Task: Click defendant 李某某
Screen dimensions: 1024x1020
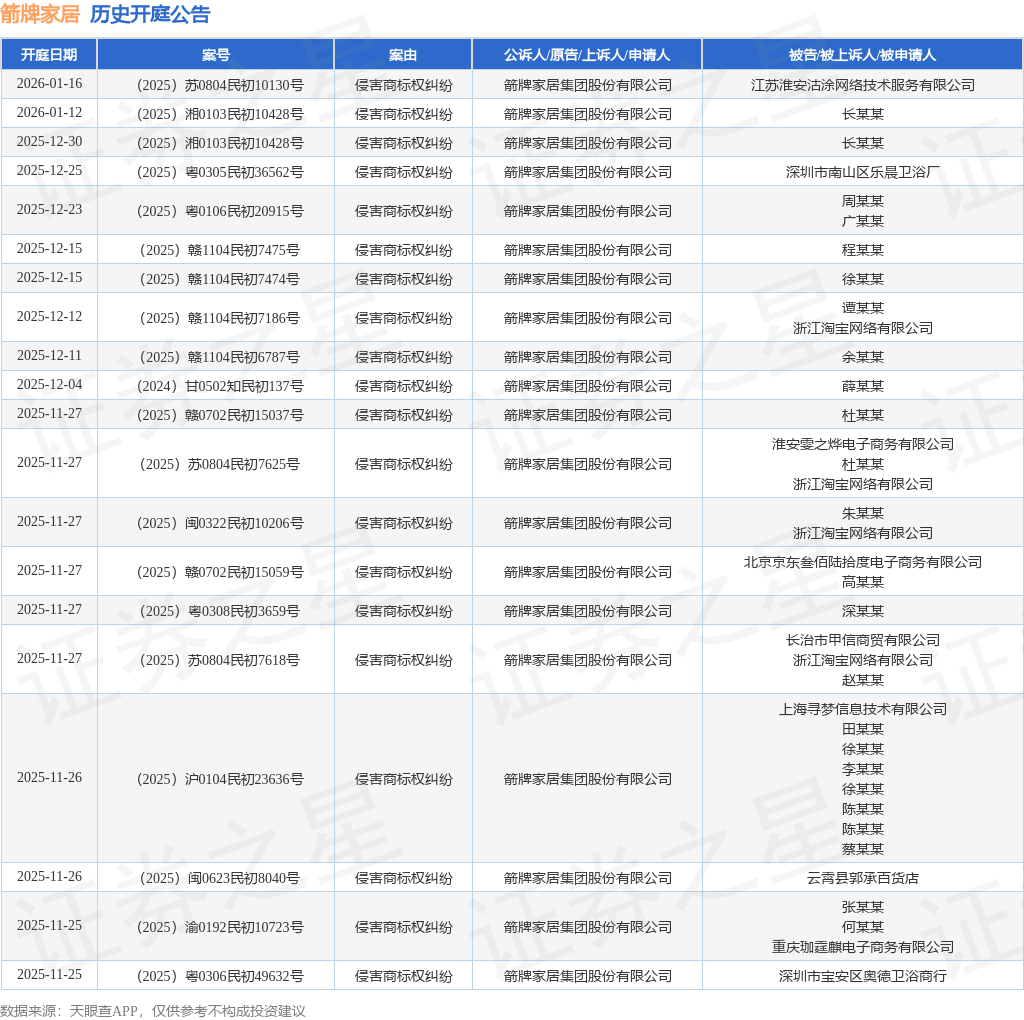Action: [863, 769]
